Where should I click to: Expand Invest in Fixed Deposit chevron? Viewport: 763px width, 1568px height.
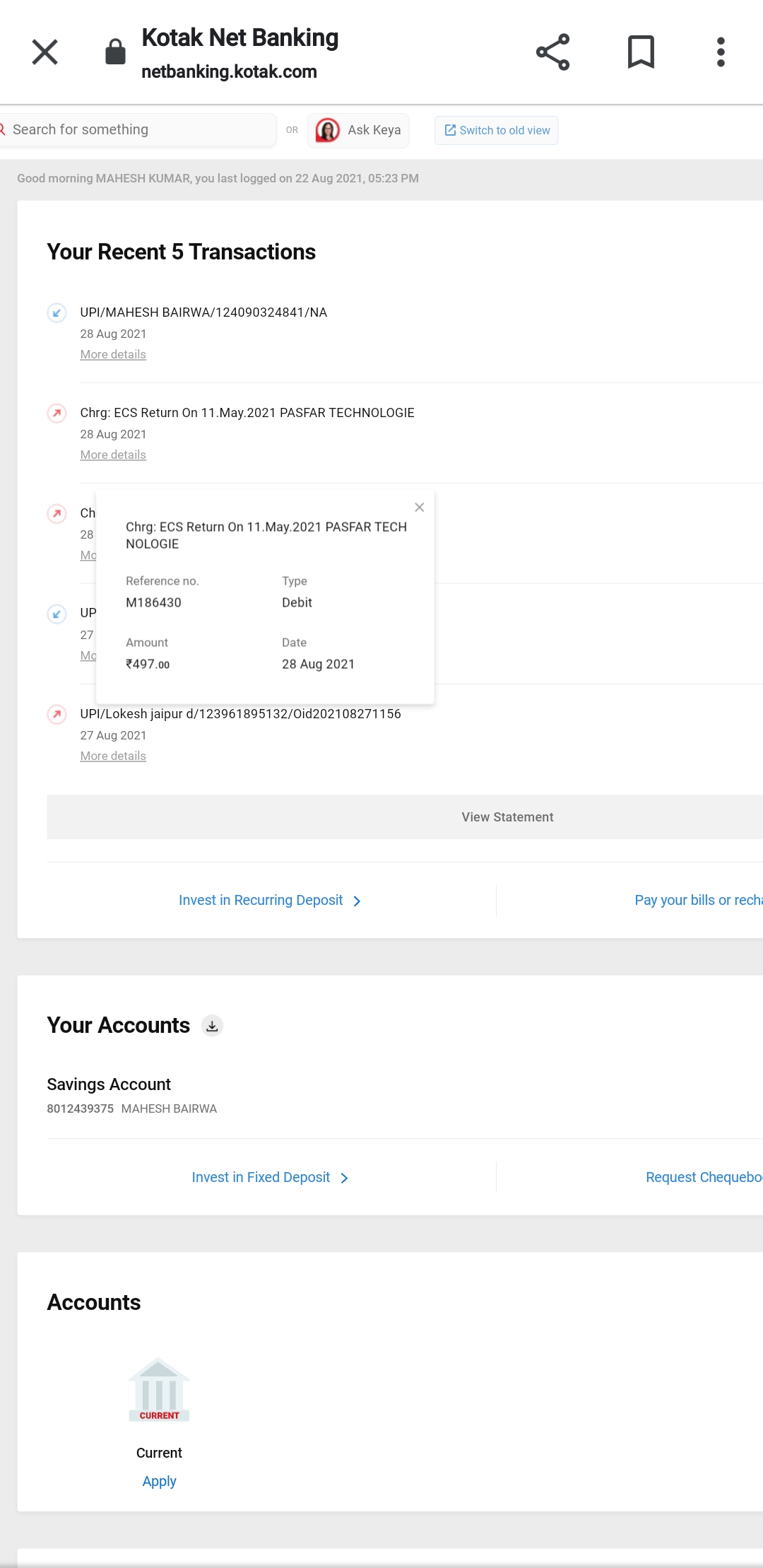click(344, 1178)
